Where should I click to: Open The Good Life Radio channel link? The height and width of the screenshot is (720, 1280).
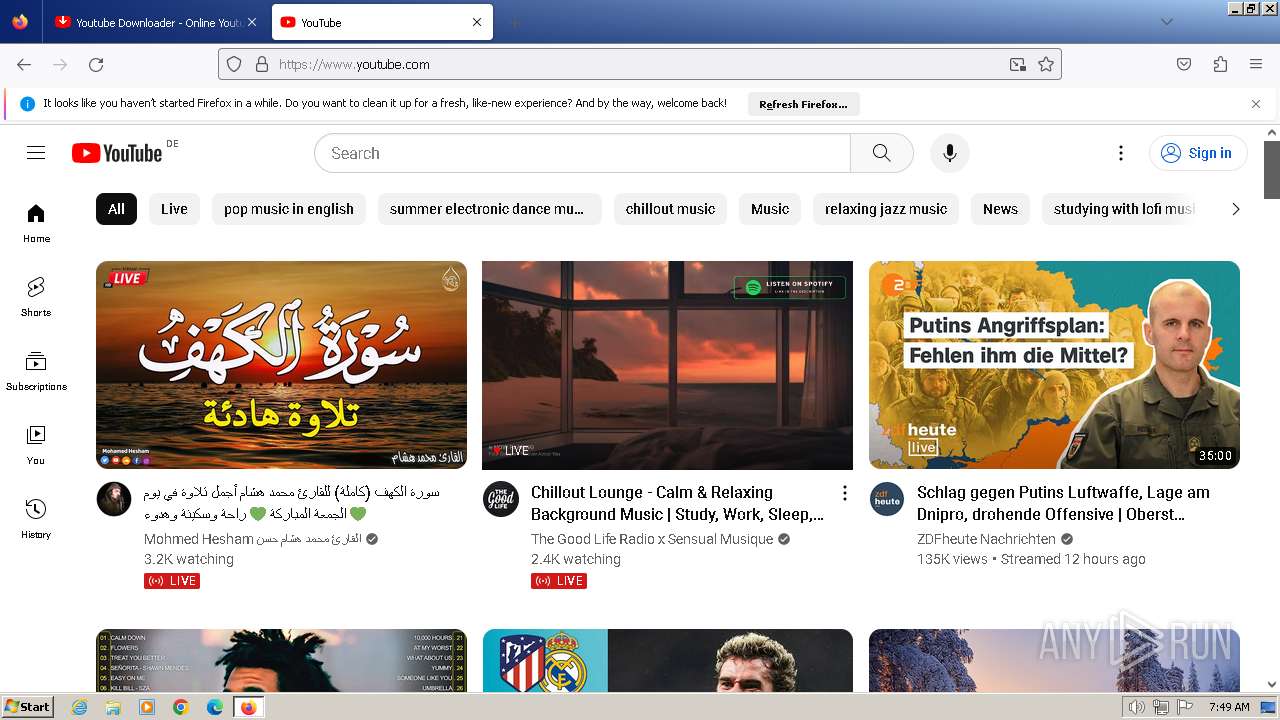tap(652, 539)
